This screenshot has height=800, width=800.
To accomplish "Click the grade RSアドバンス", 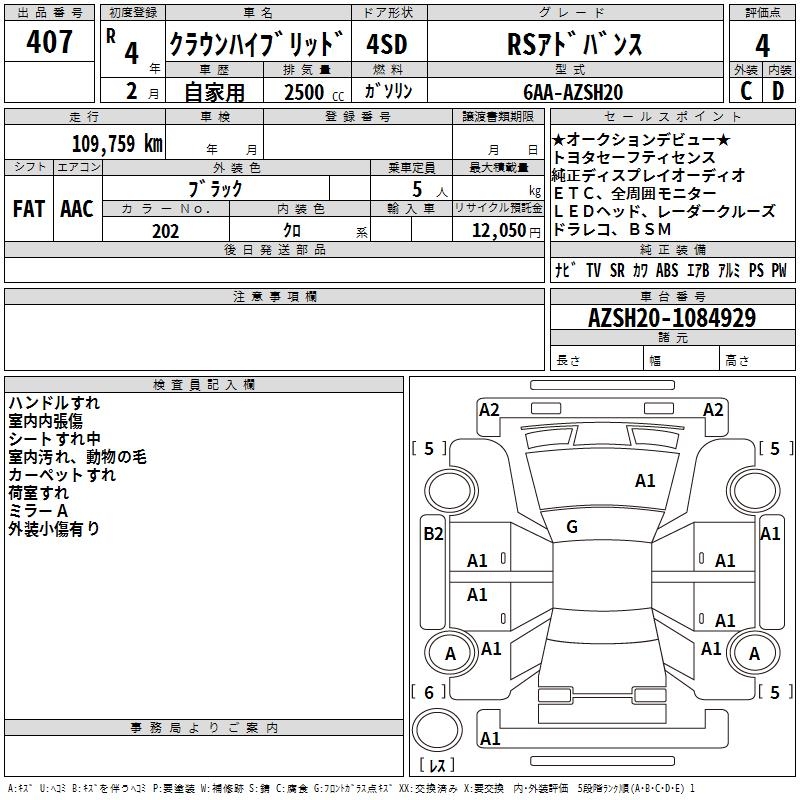I will pos(574,44).
